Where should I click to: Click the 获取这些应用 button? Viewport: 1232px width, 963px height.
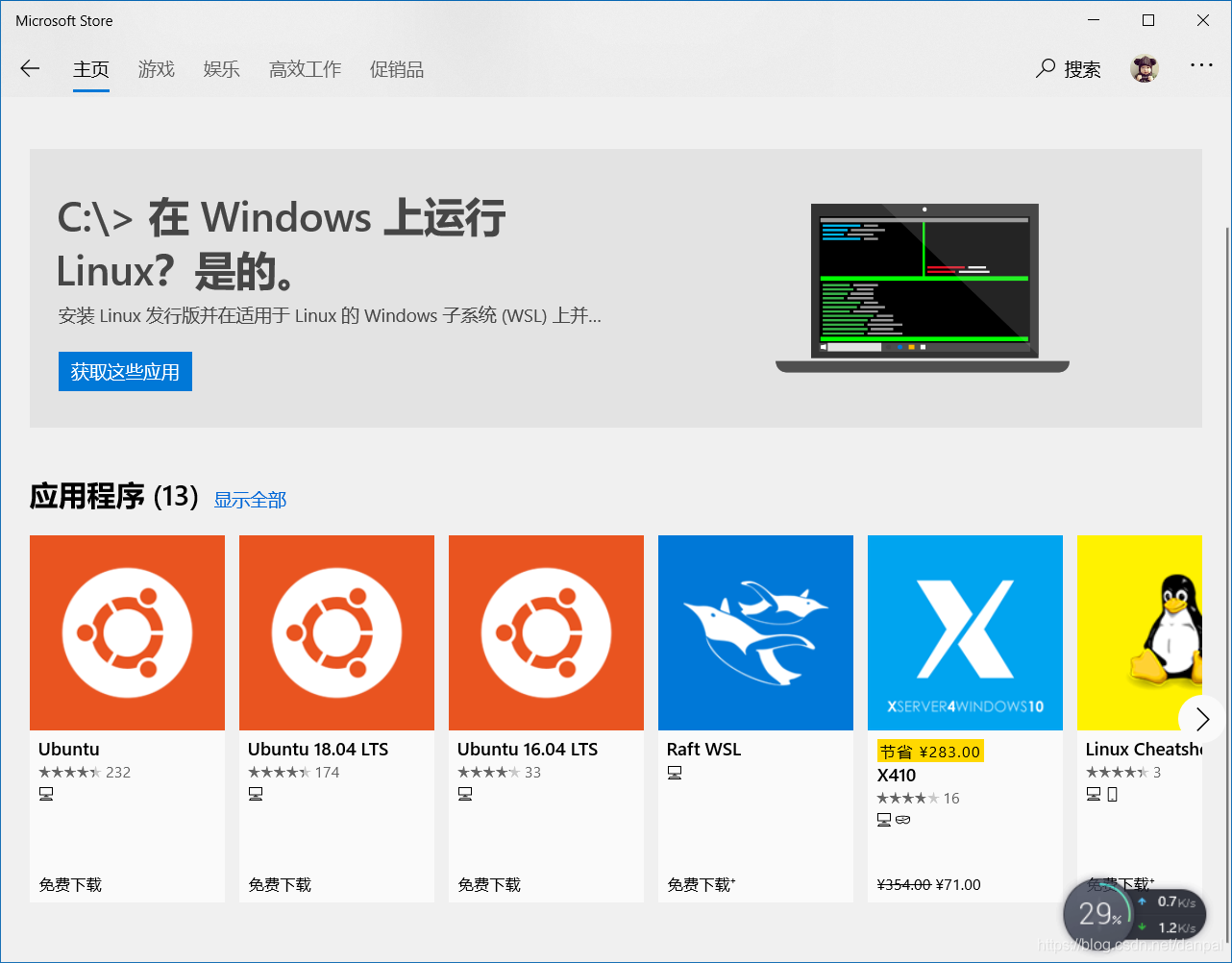[125, 372]
